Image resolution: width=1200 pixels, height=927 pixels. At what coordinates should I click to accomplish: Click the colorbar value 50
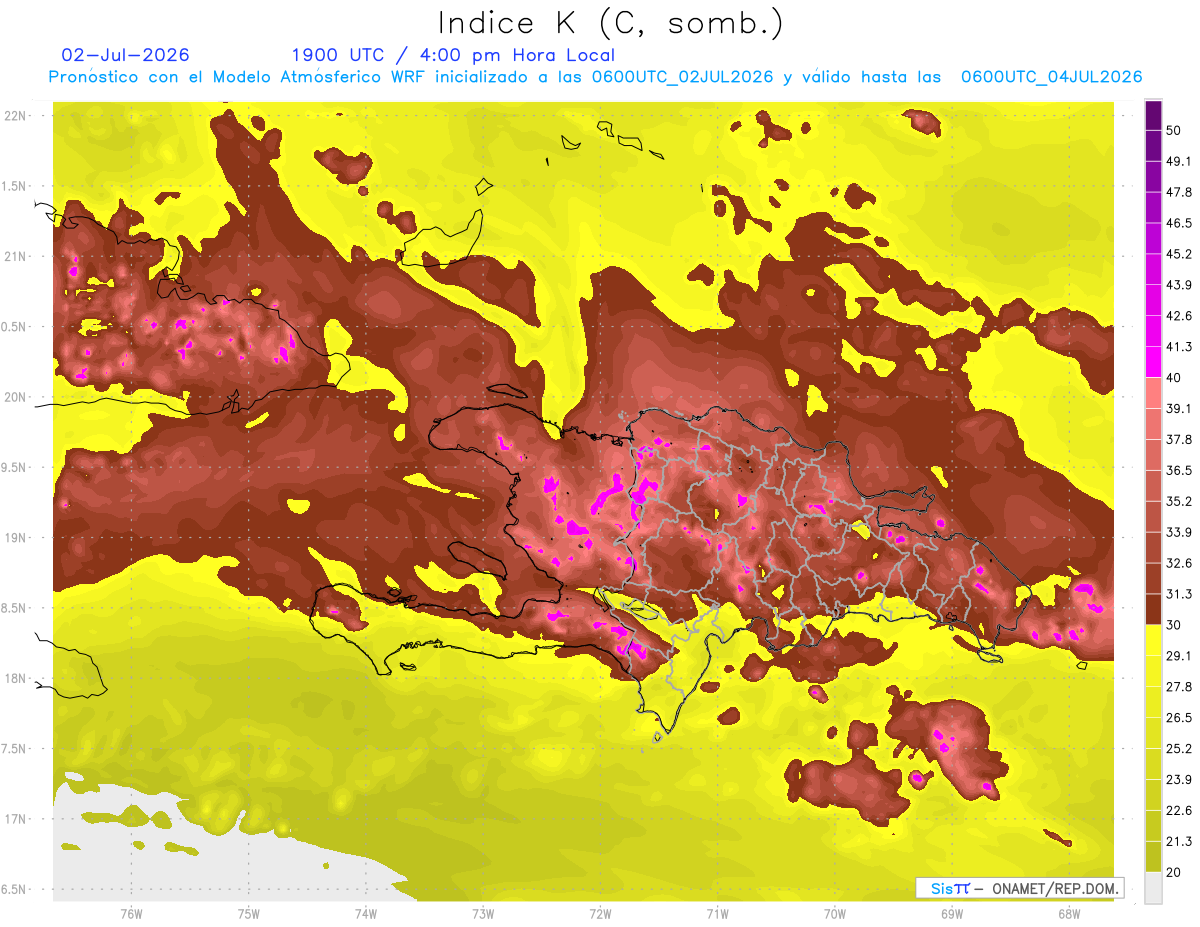point(1175,130)
